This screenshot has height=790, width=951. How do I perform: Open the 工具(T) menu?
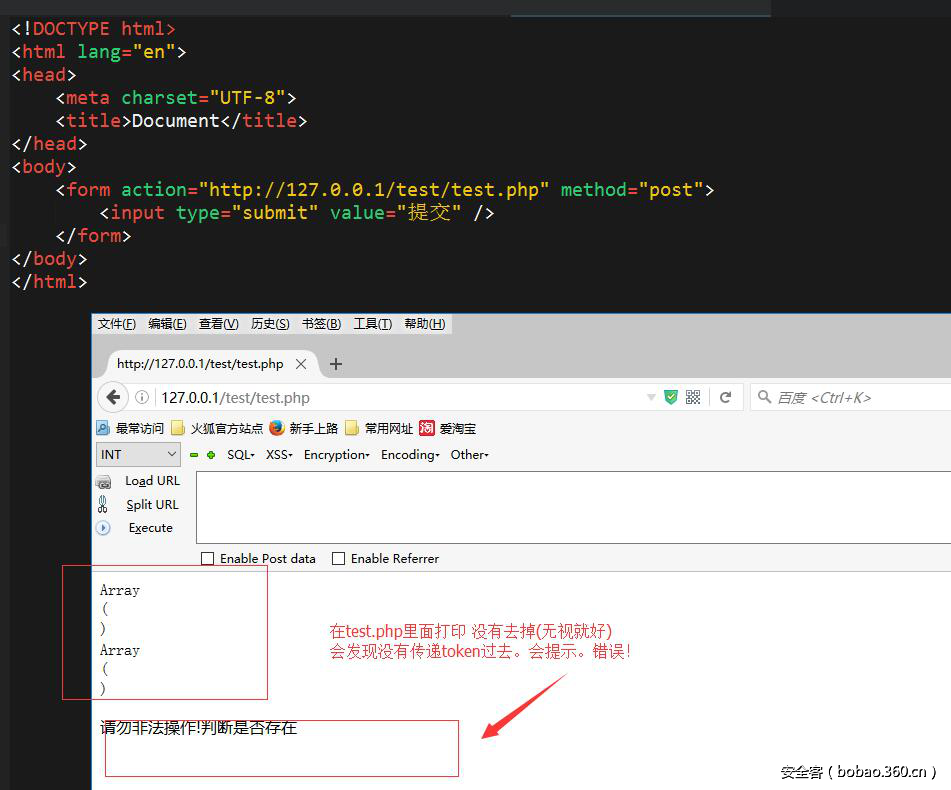372,324
